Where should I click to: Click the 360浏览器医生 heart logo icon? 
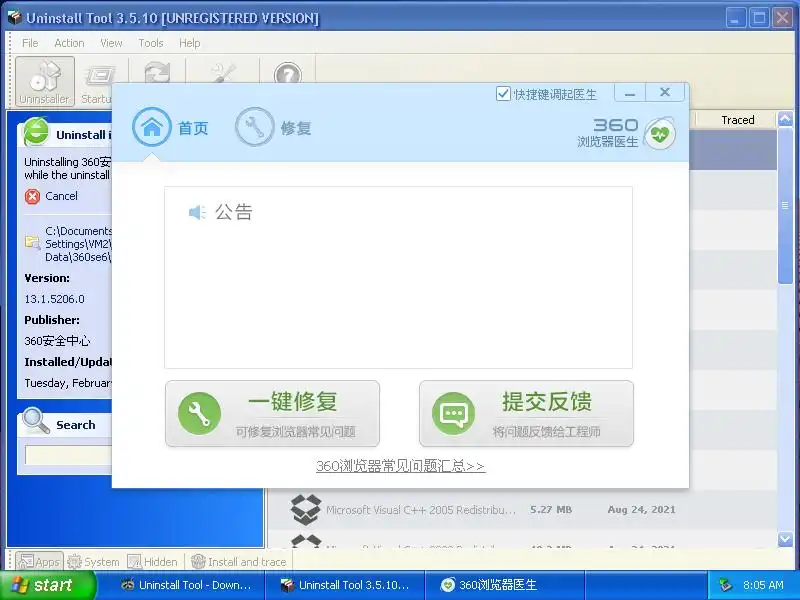(x=660, y=134)
